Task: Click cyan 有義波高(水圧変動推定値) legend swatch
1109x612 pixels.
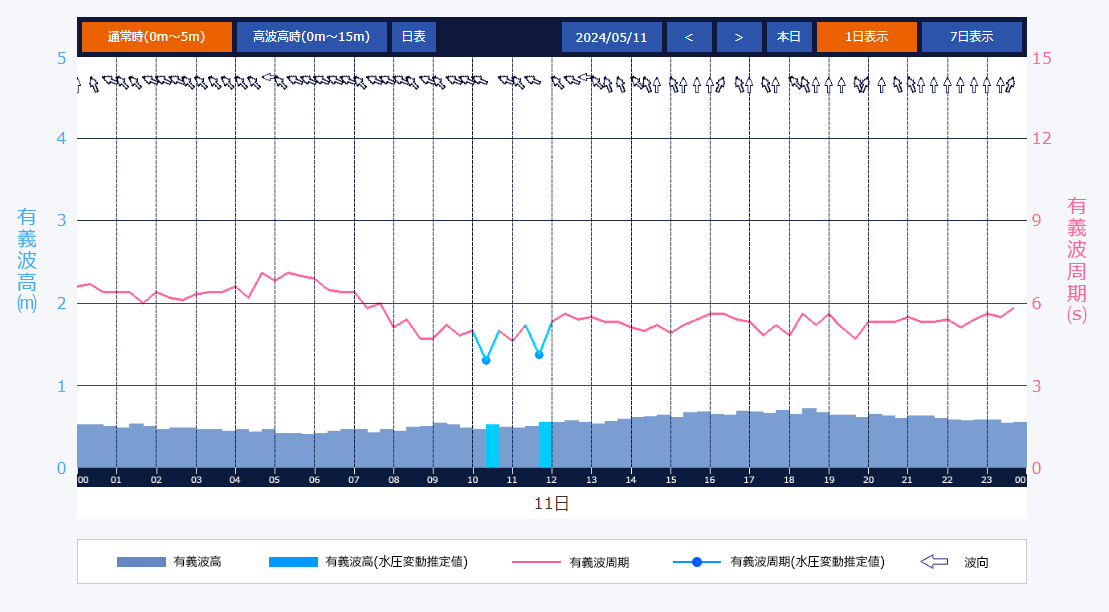Action: point(293,562)
